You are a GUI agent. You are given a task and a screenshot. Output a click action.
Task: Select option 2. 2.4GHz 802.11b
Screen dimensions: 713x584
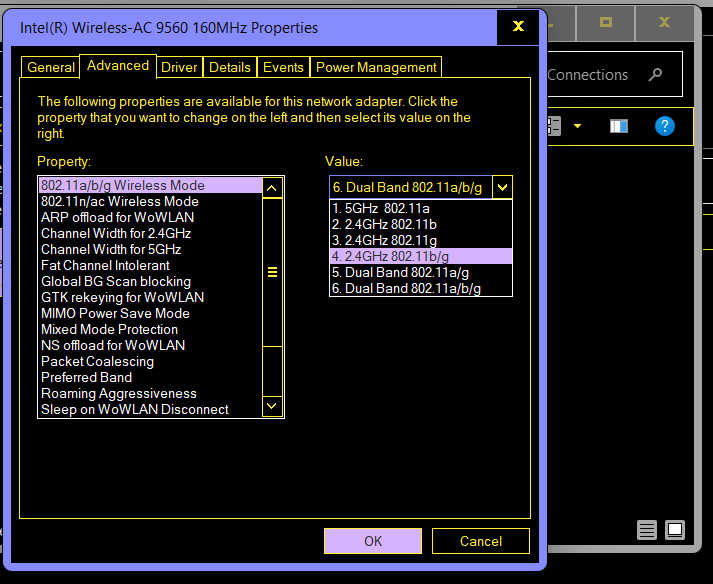(421, 224)
